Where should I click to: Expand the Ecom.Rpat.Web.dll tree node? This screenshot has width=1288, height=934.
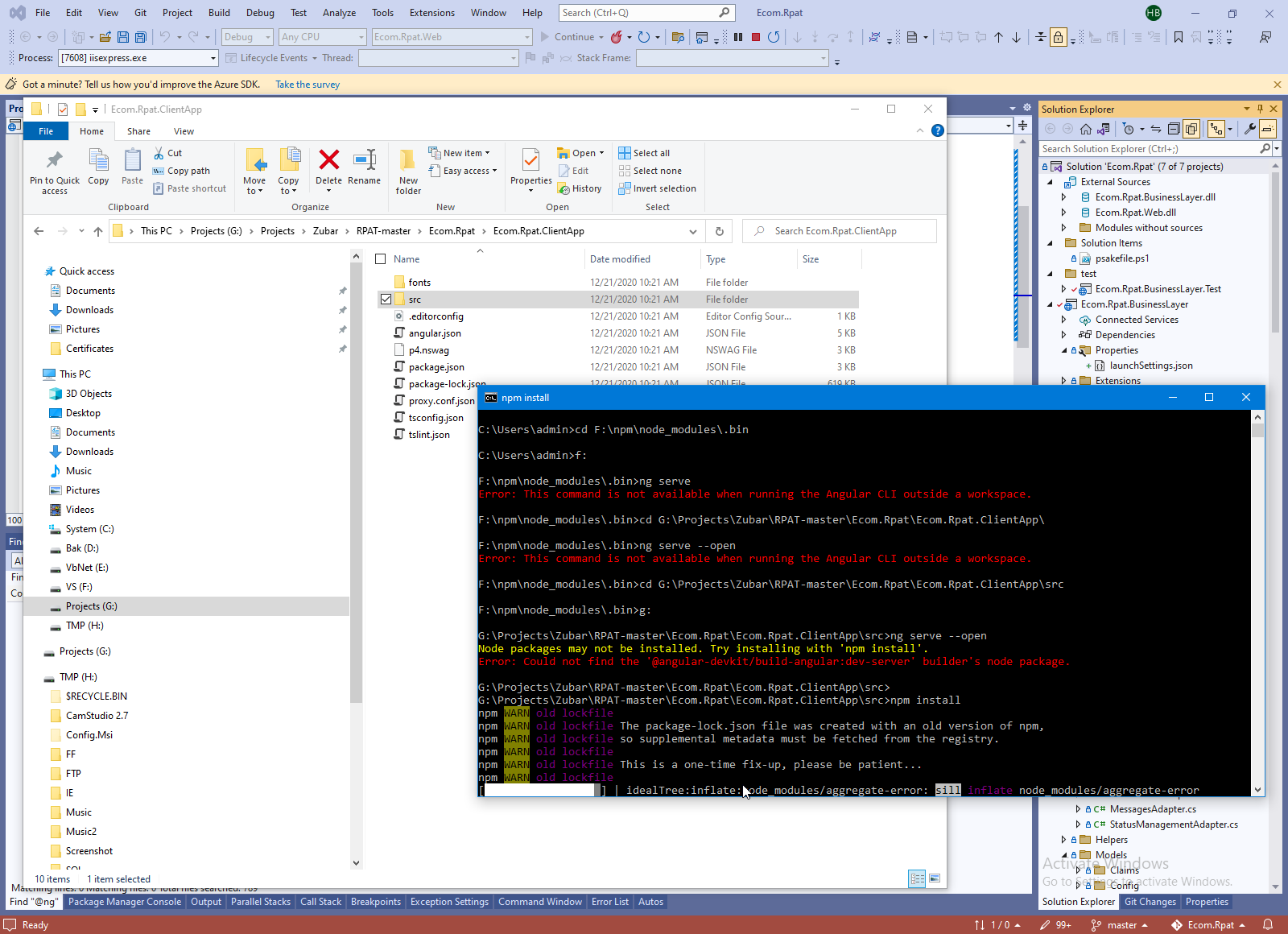[1064, 213]
